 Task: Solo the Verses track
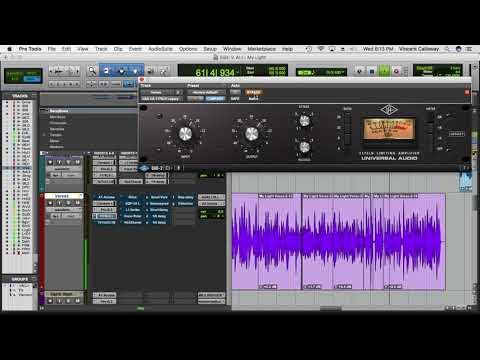(68, 203)
